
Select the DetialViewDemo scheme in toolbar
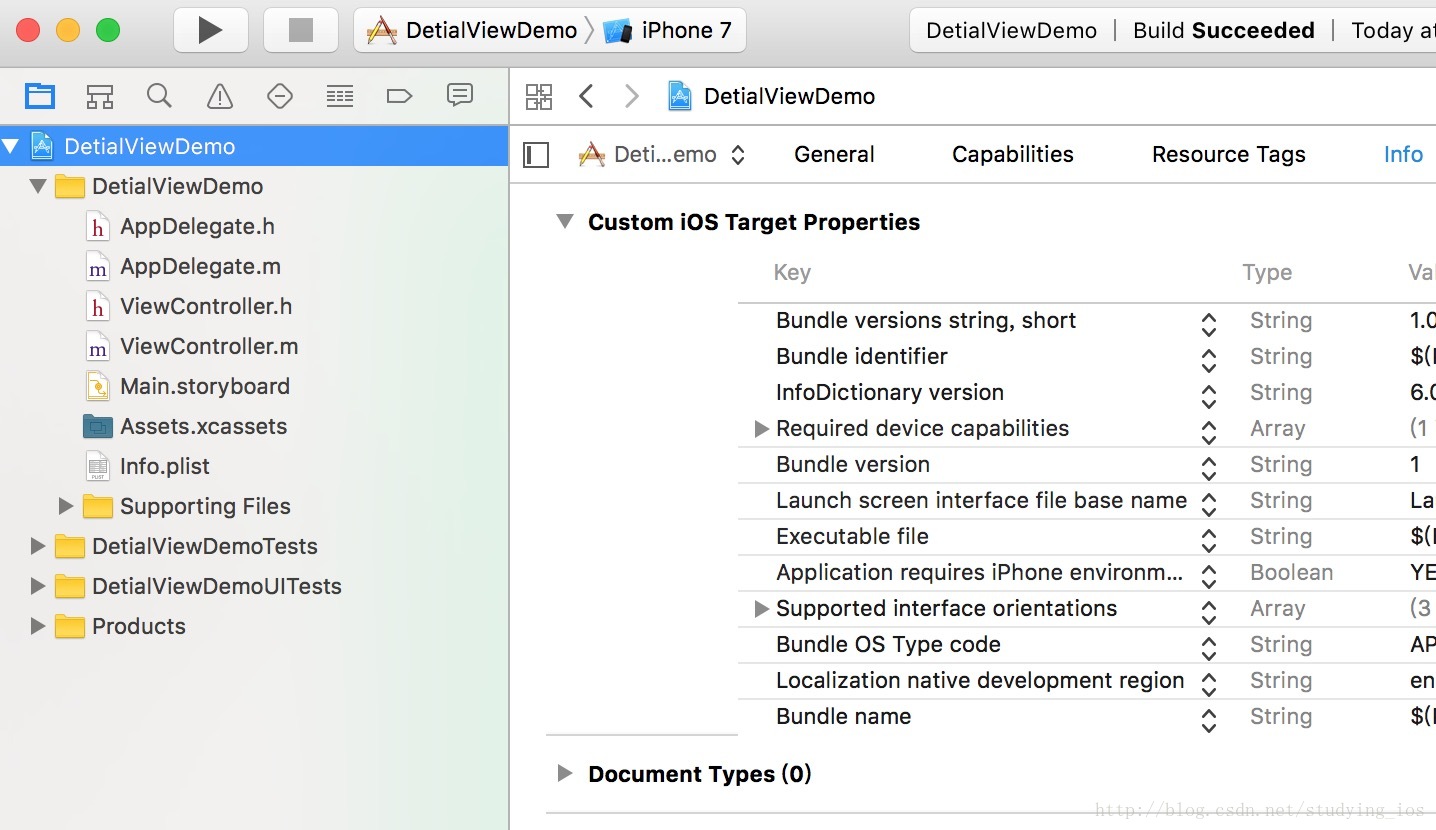coord(472,31)
